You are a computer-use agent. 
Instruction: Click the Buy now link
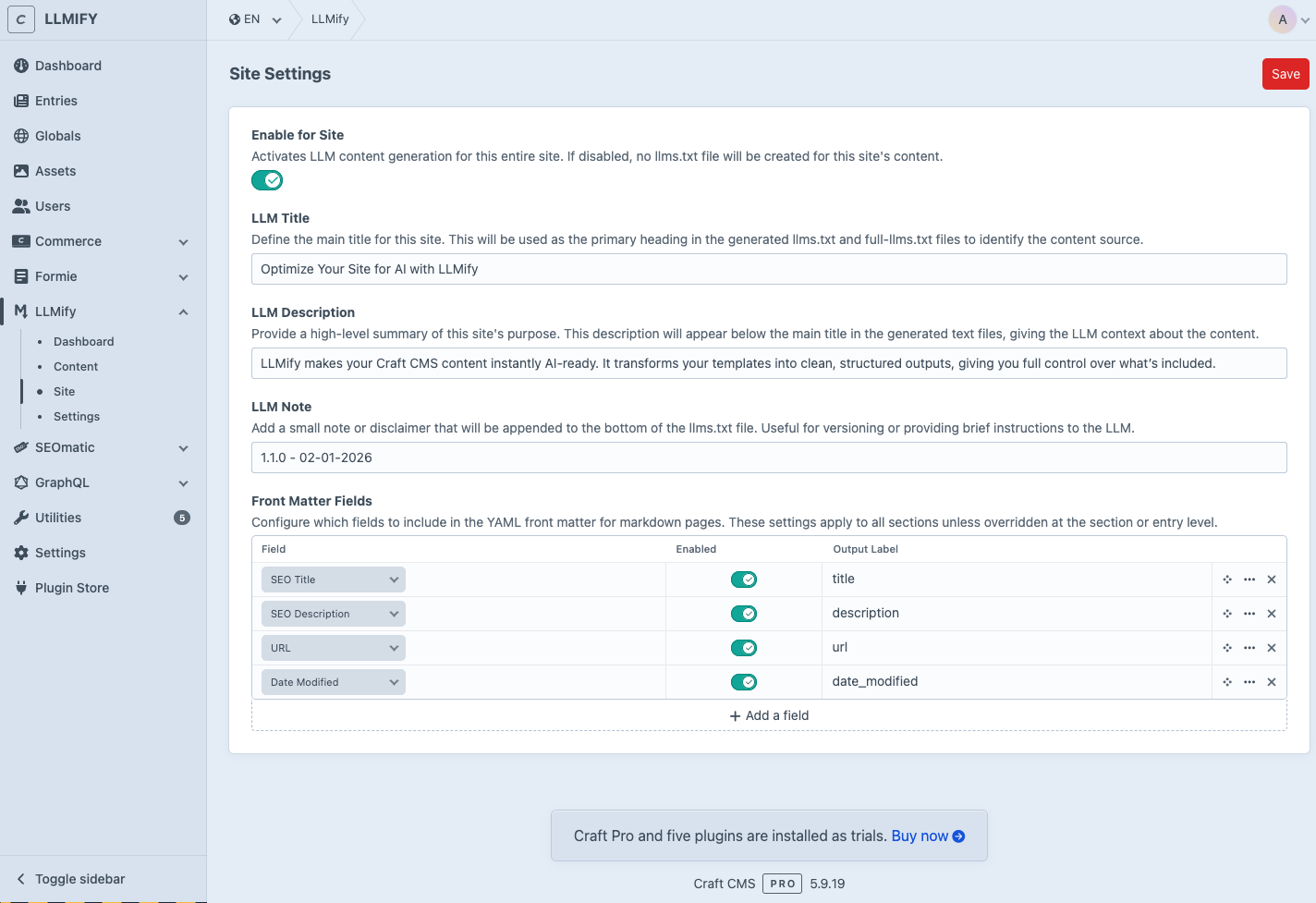click(x=920, y=836)
